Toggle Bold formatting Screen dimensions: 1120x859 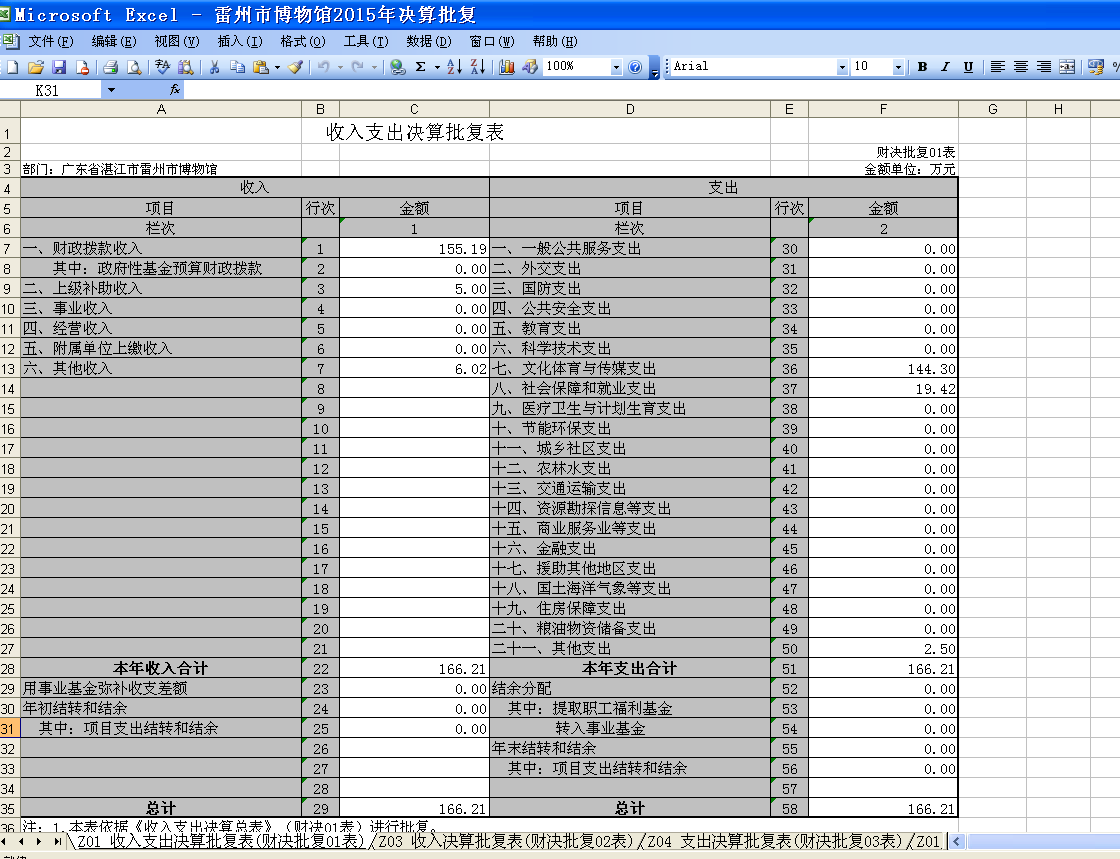coord(922,67)
